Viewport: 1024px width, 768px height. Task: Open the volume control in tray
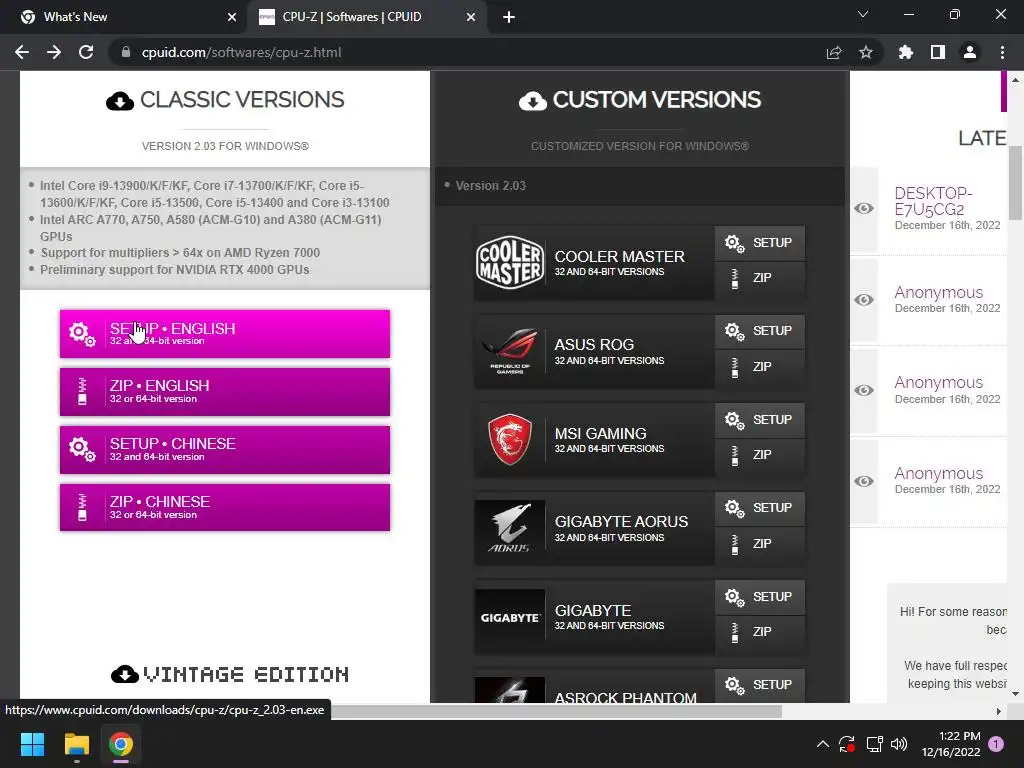coord(899,744)
